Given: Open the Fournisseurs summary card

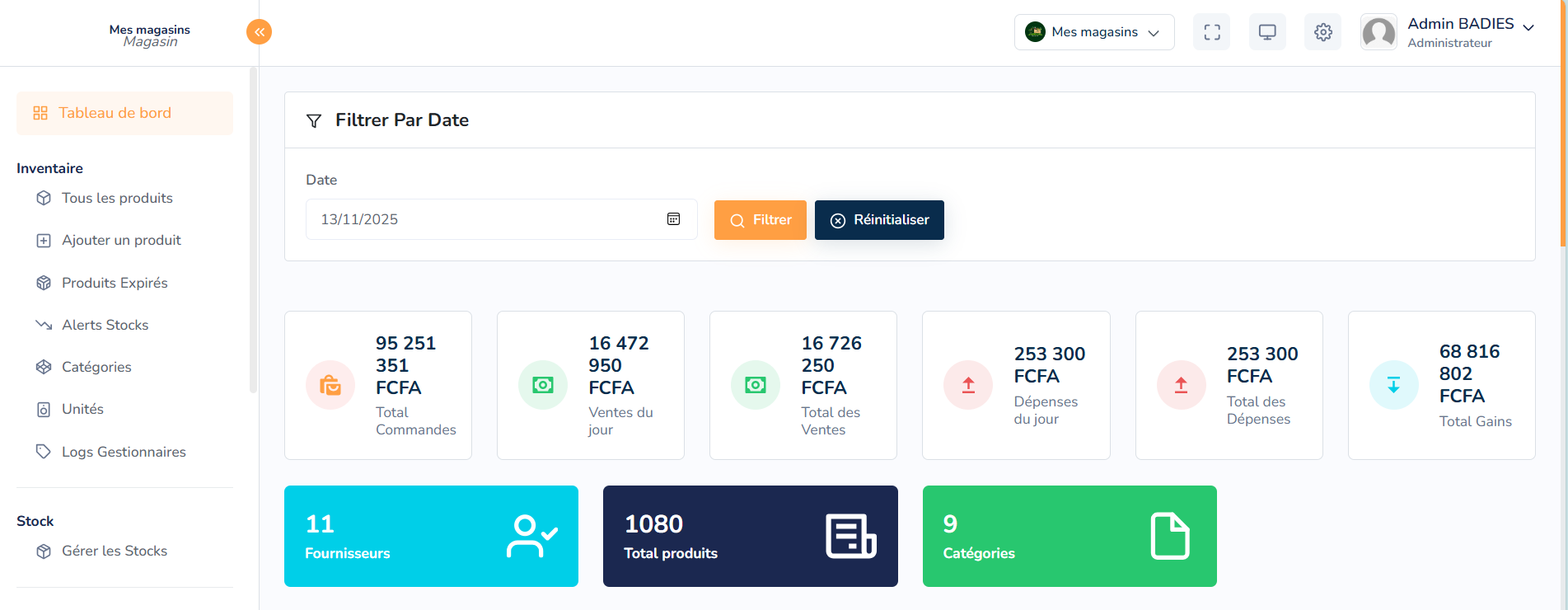Looking at the screenshot, I should pos(431,536).
